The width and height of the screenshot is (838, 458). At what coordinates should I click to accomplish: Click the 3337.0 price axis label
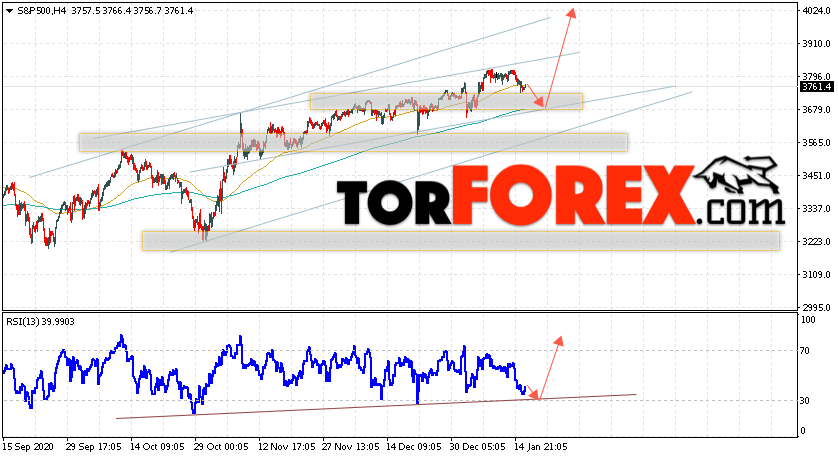(816, 208)
